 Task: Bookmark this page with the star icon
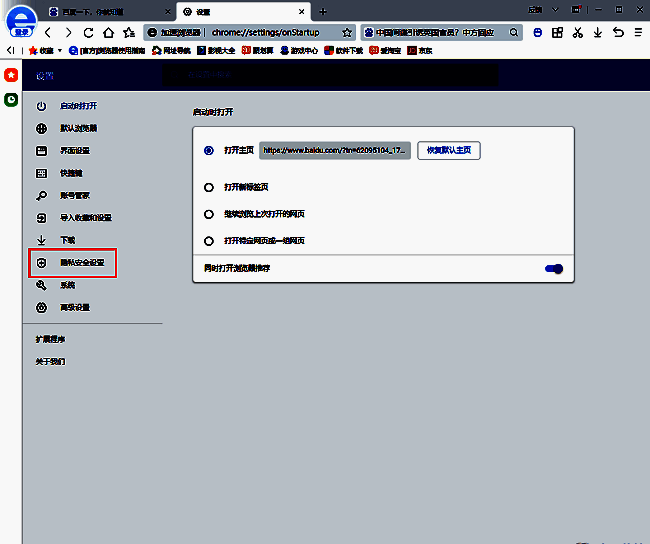[347, 32]
